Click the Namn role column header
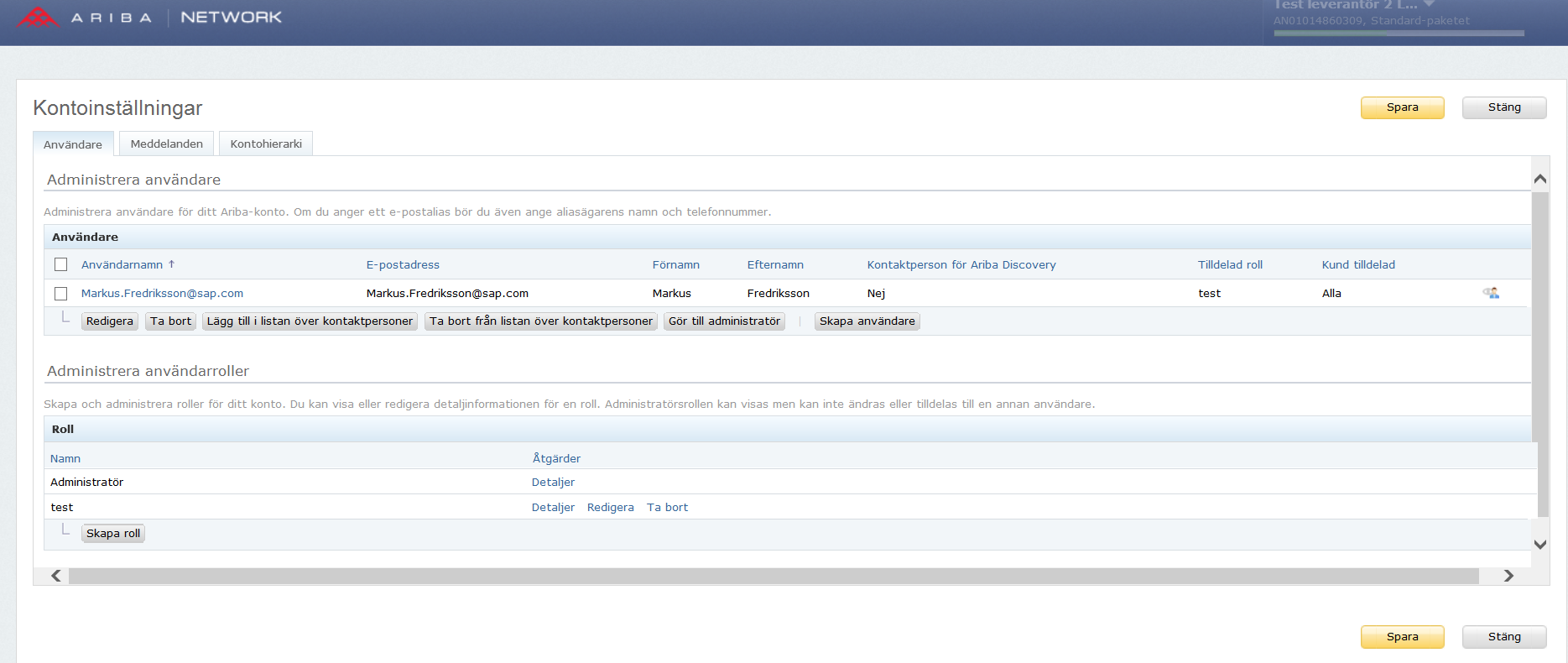The height and width of the screenshot is (663, 1568). click(x=65, y=458)
